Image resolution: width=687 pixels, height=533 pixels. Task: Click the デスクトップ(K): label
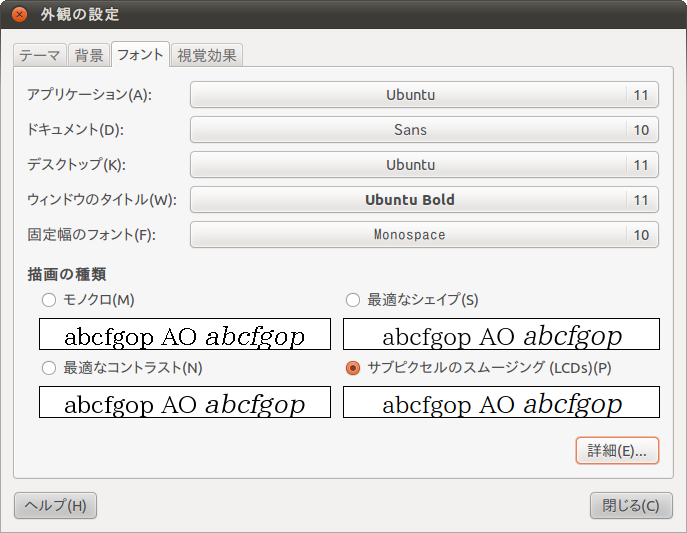[76, 165]
